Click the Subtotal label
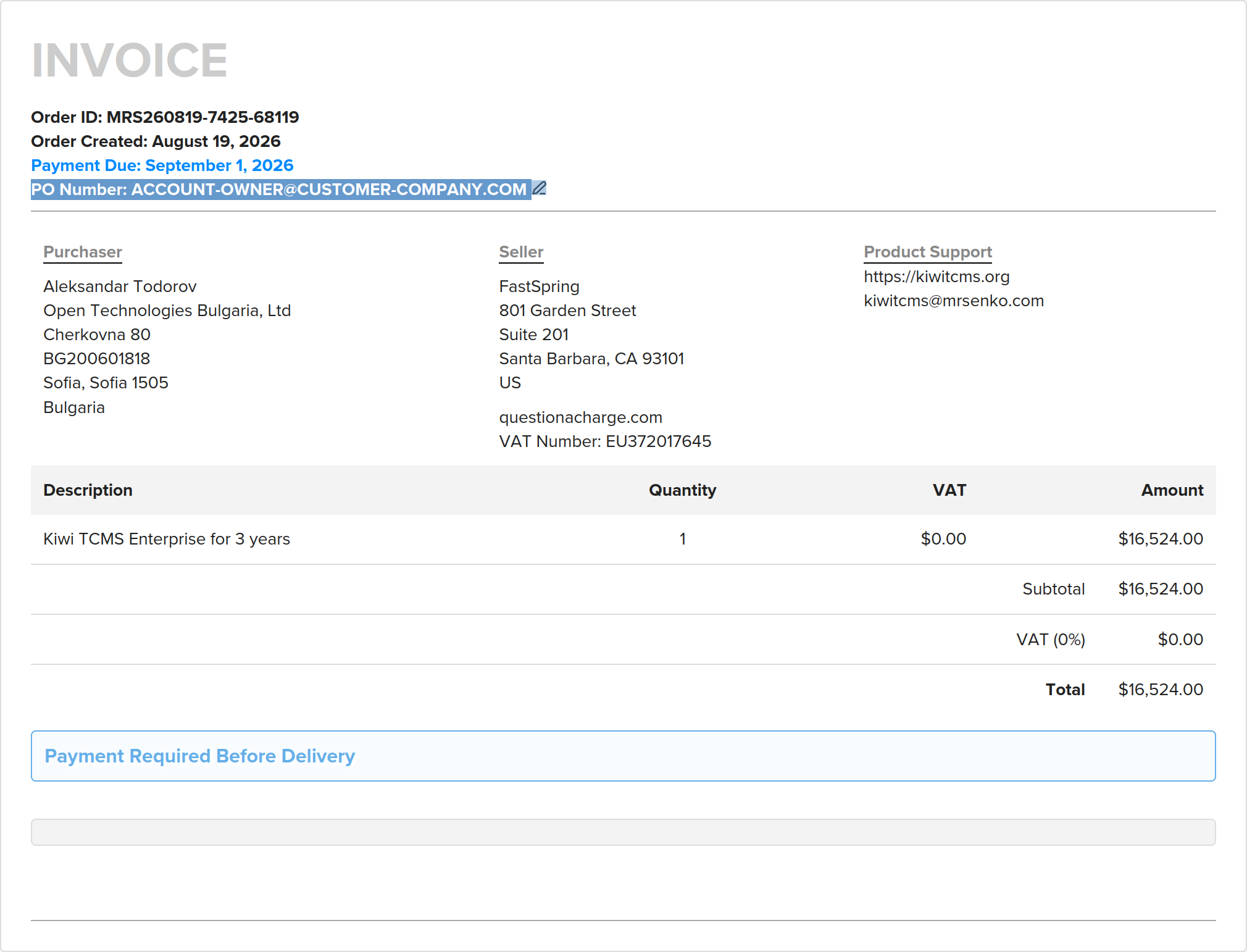 coord(1053,589)
